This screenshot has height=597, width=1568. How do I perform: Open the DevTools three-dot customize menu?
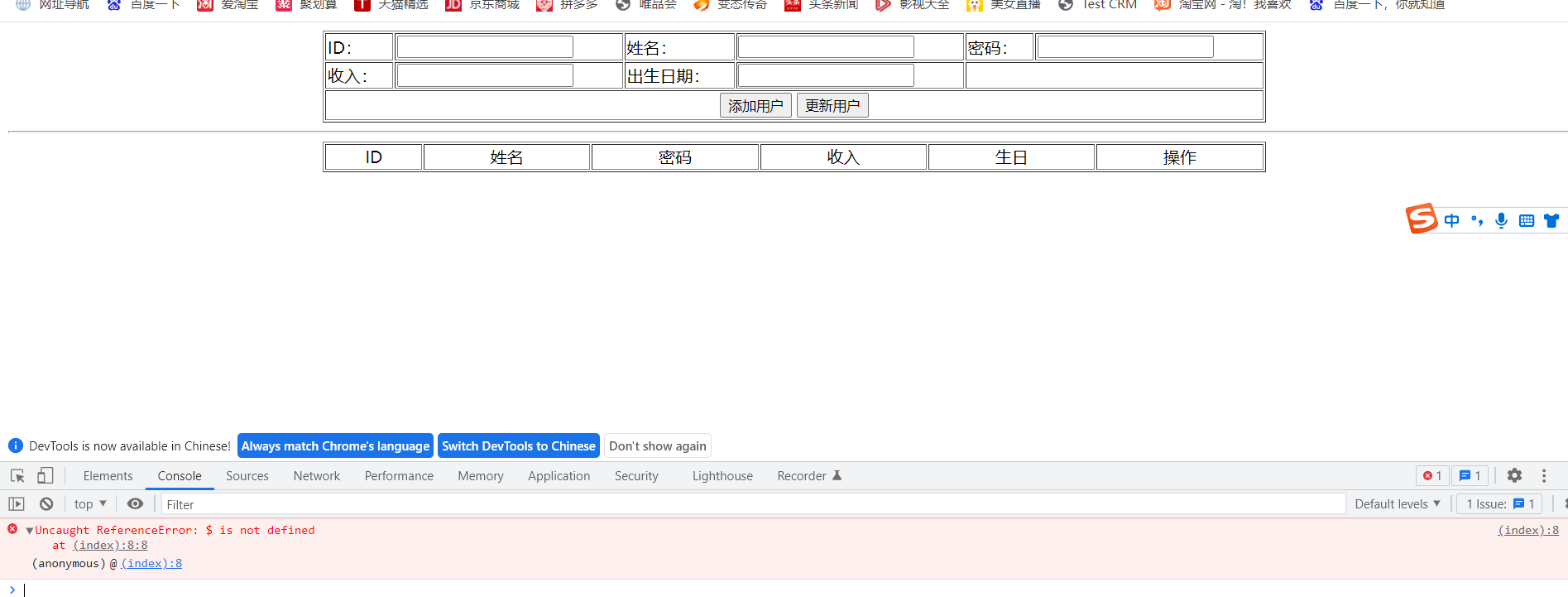point(1544,476)
